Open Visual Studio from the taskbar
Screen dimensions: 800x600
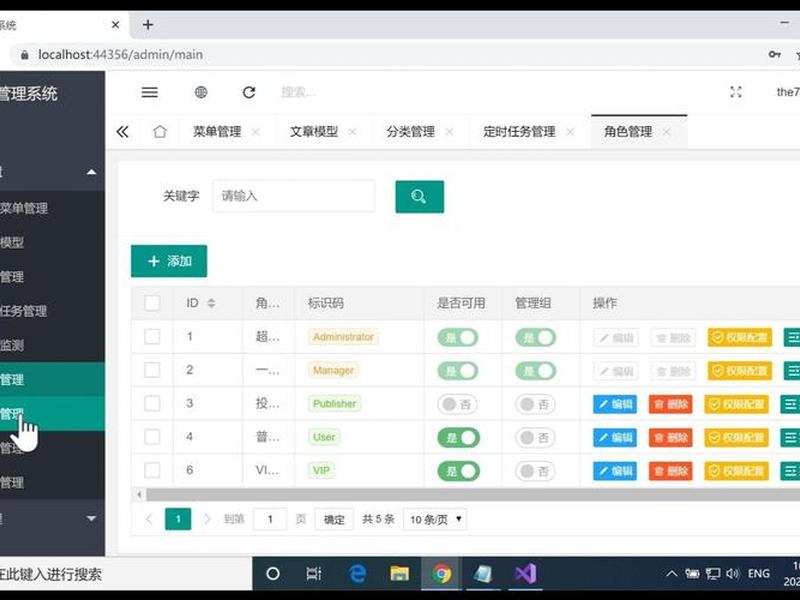(x=526, y=574)
